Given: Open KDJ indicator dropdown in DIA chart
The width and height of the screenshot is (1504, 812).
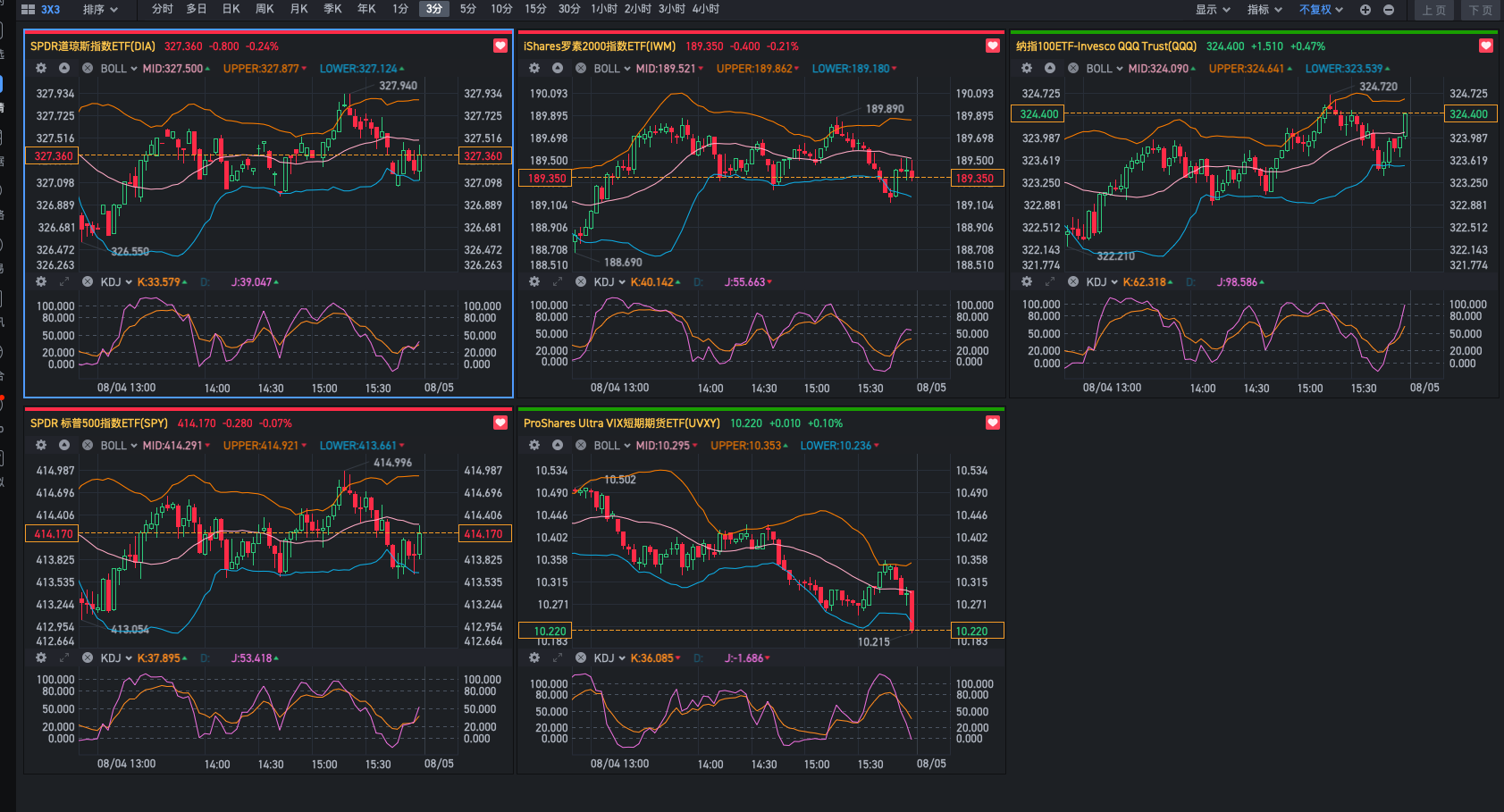Looking at the screenshot, I should (x=116, y=282).
